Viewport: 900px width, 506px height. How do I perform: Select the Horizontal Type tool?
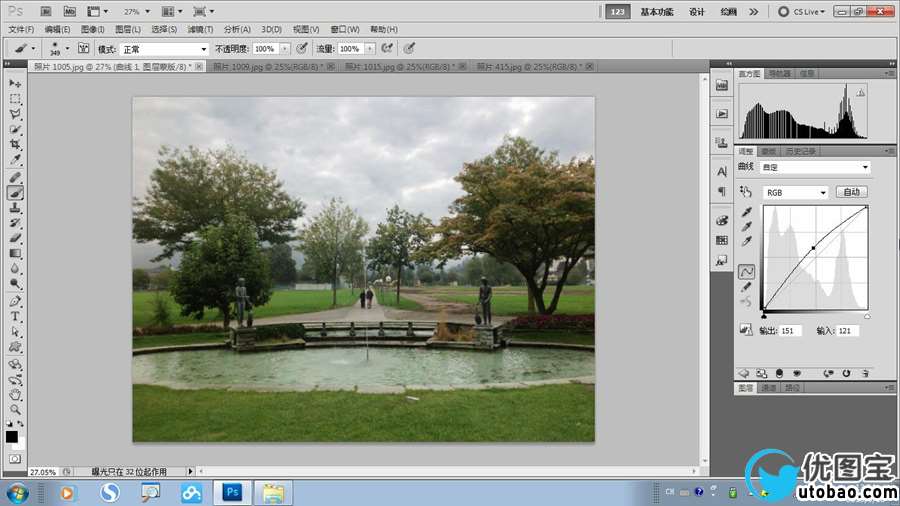15,317
